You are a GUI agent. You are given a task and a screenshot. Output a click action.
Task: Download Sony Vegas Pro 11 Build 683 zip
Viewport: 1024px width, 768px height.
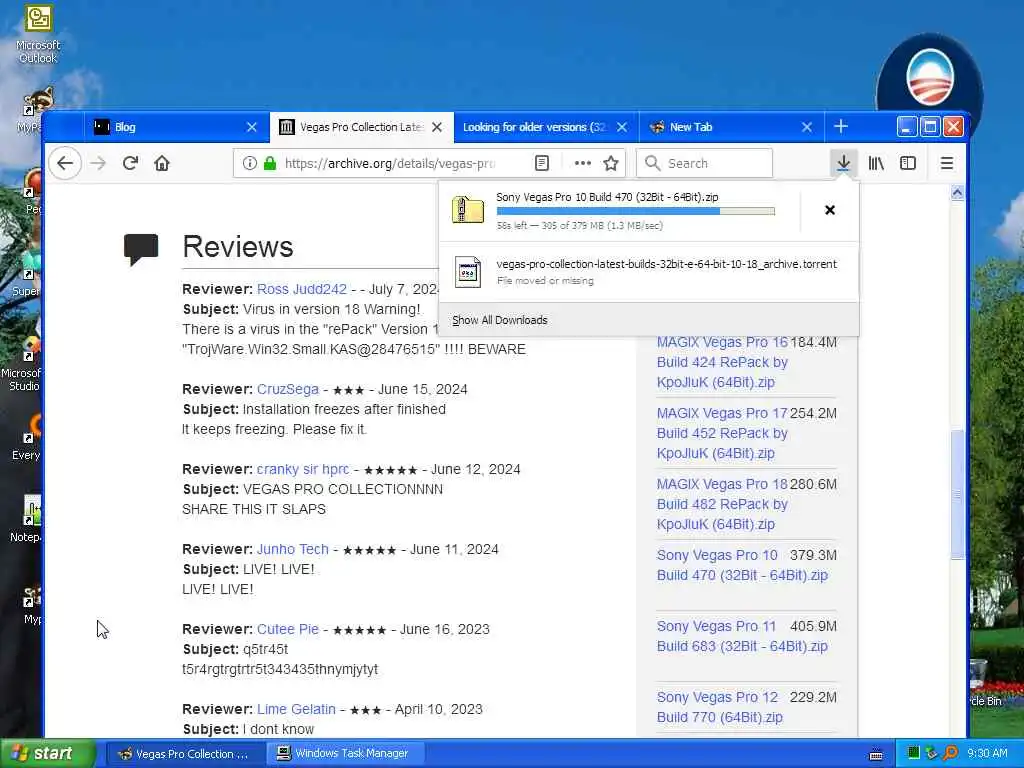(742, 636)
